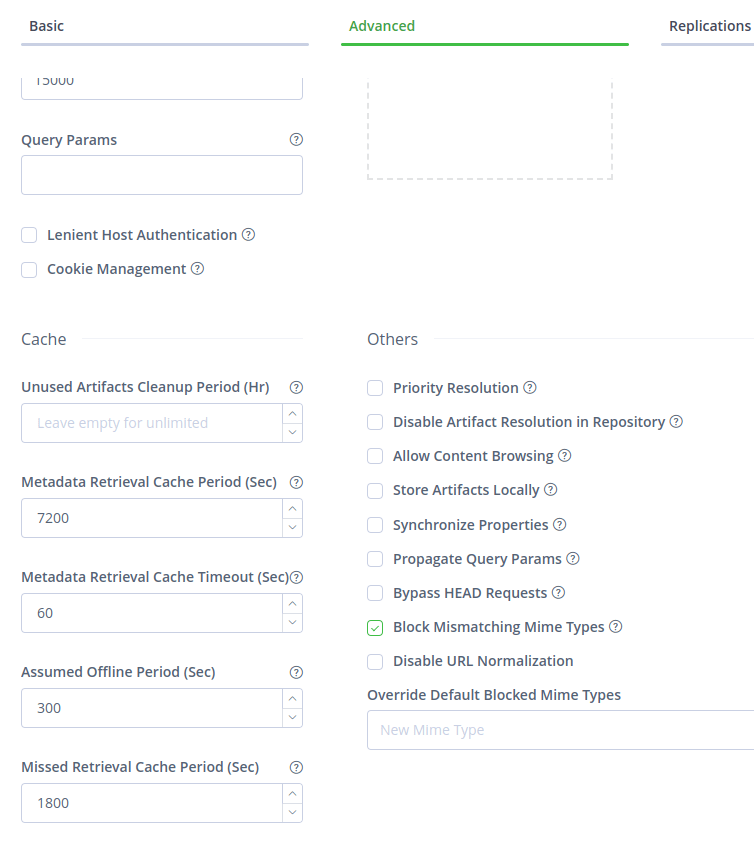Open Propagate Query Params help tooltip
754x842 pixels.
tap(571, 558)
